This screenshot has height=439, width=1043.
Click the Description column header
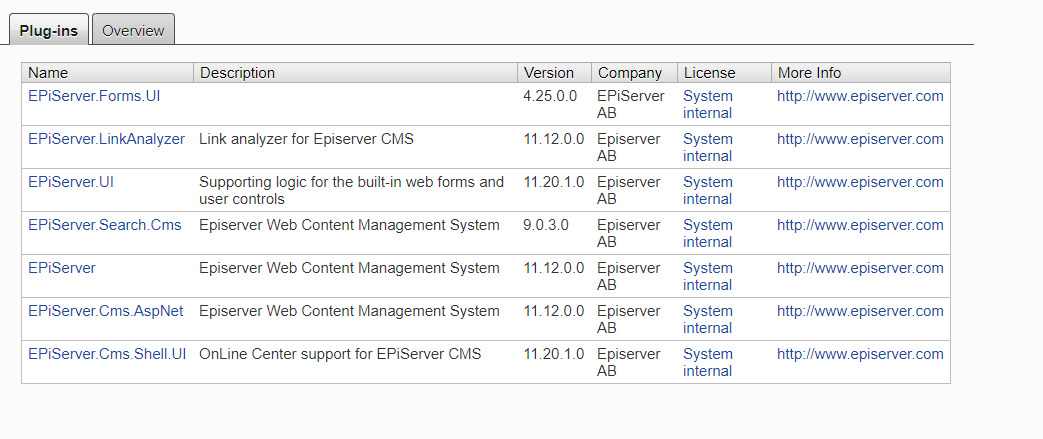(x=237, y=73)
